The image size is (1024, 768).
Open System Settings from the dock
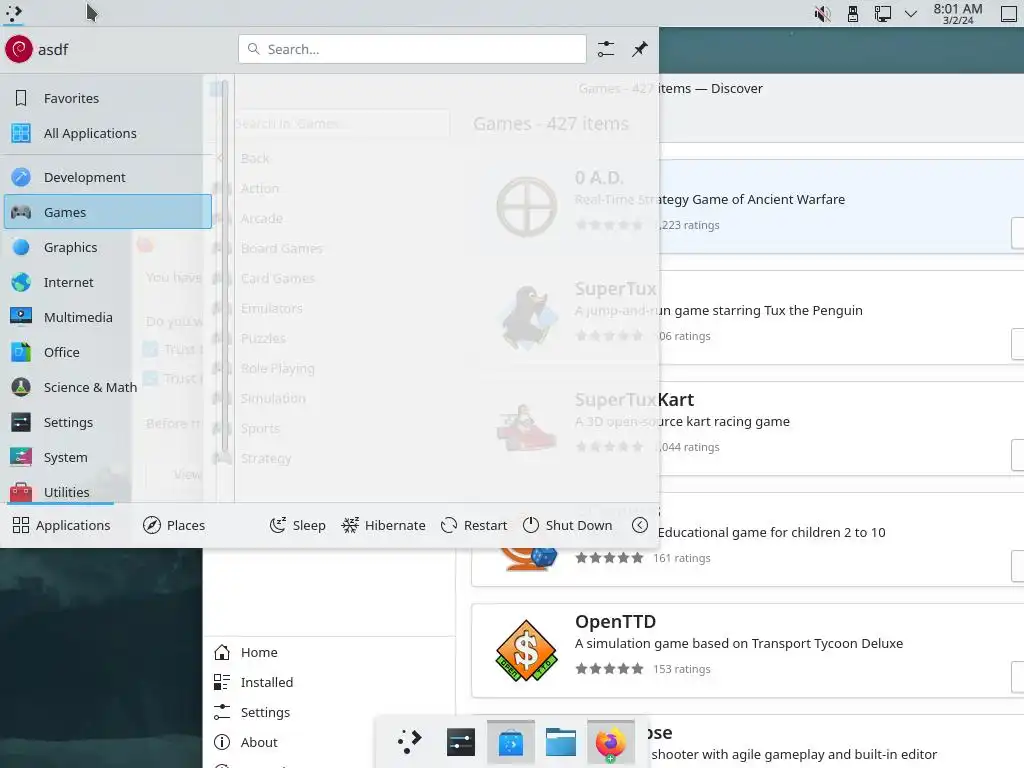pos(460,742)
